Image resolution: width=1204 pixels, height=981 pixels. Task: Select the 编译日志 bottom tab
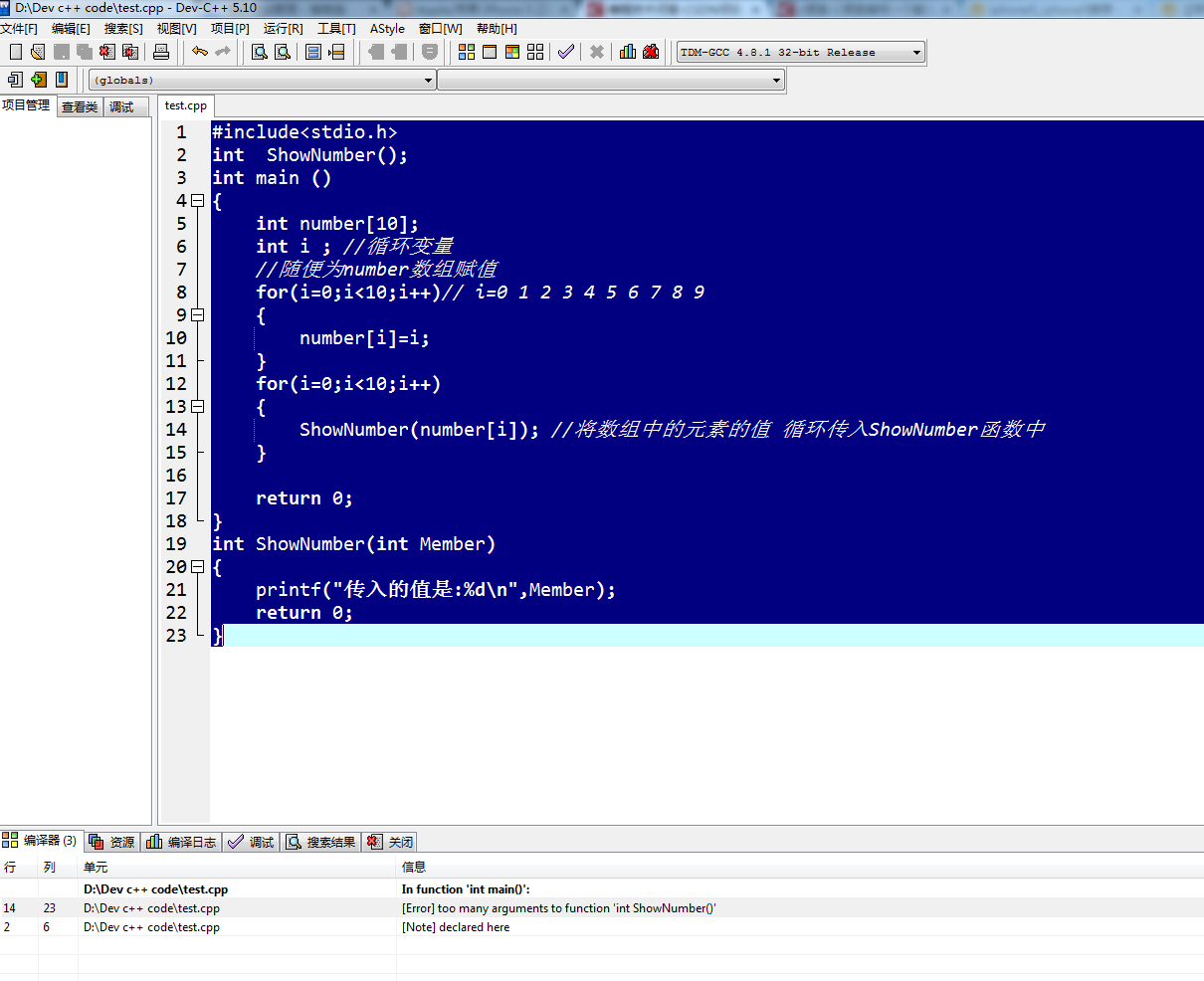pyautogui.click(x=182, y=842)
